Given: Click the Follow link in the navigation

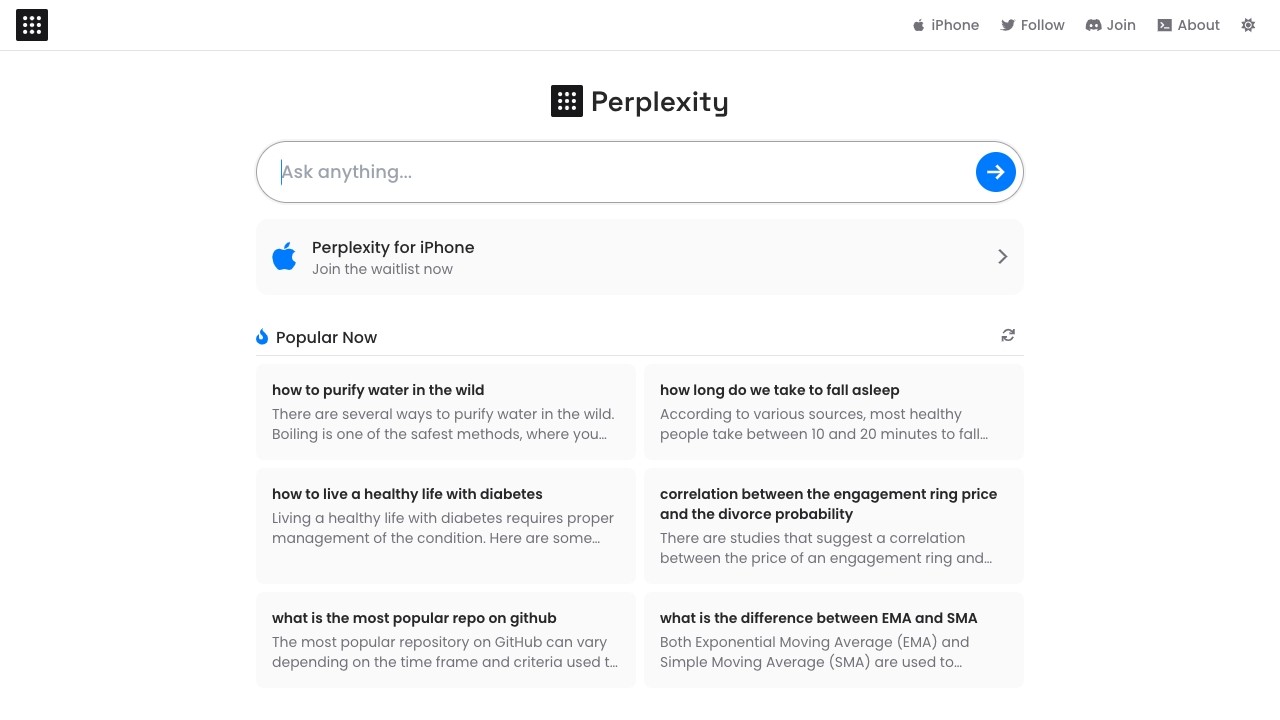Looking at the screenshot, I should [x=1042, y=25].
